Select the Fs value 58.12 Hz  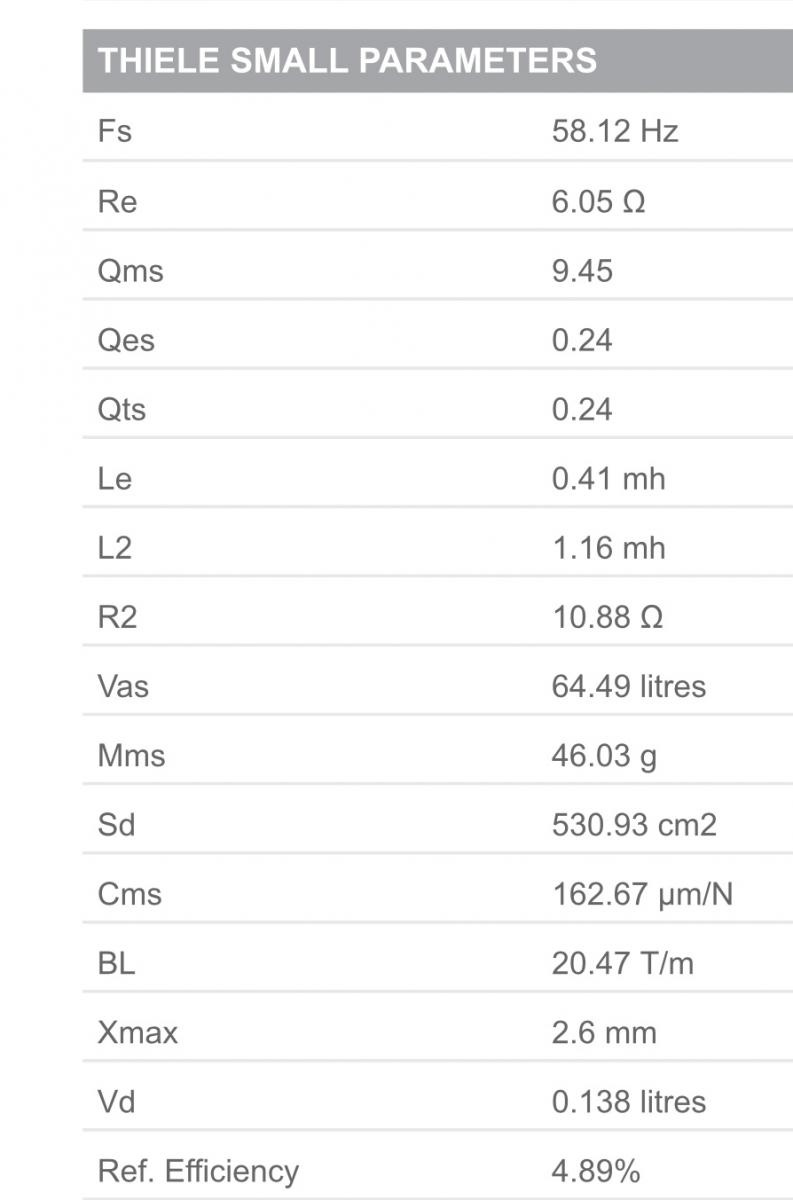(615, 132)
